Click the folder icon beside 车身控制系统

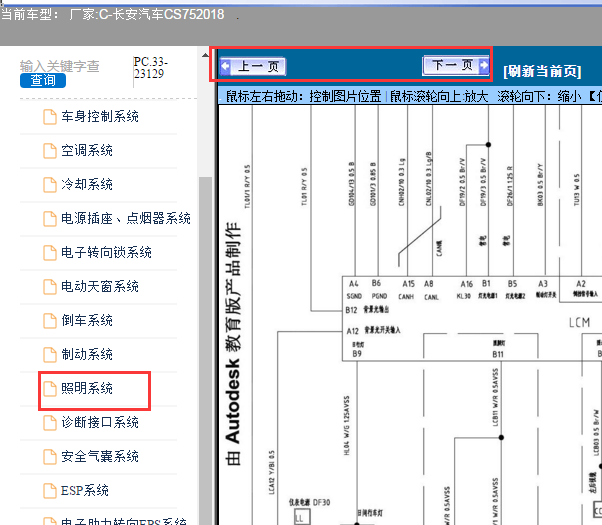point(50,117)
